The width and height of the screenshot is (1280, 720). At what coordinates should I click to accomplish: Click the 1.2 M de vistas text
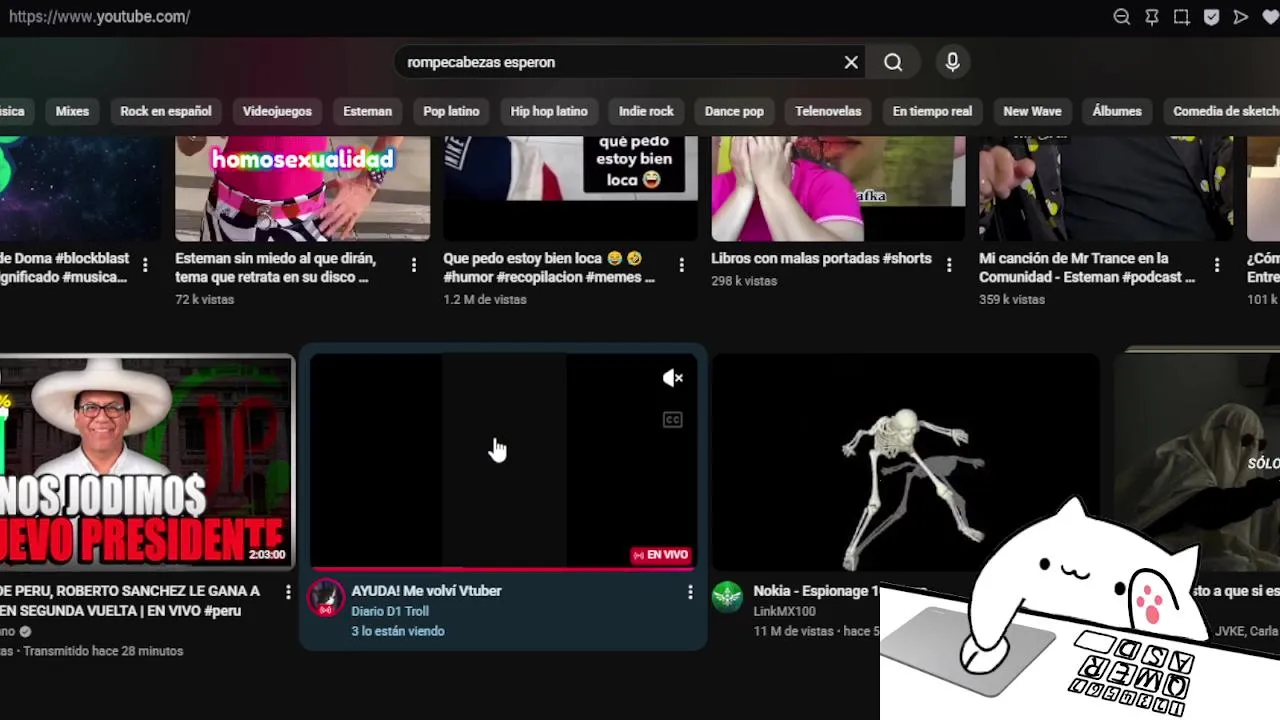485,299
